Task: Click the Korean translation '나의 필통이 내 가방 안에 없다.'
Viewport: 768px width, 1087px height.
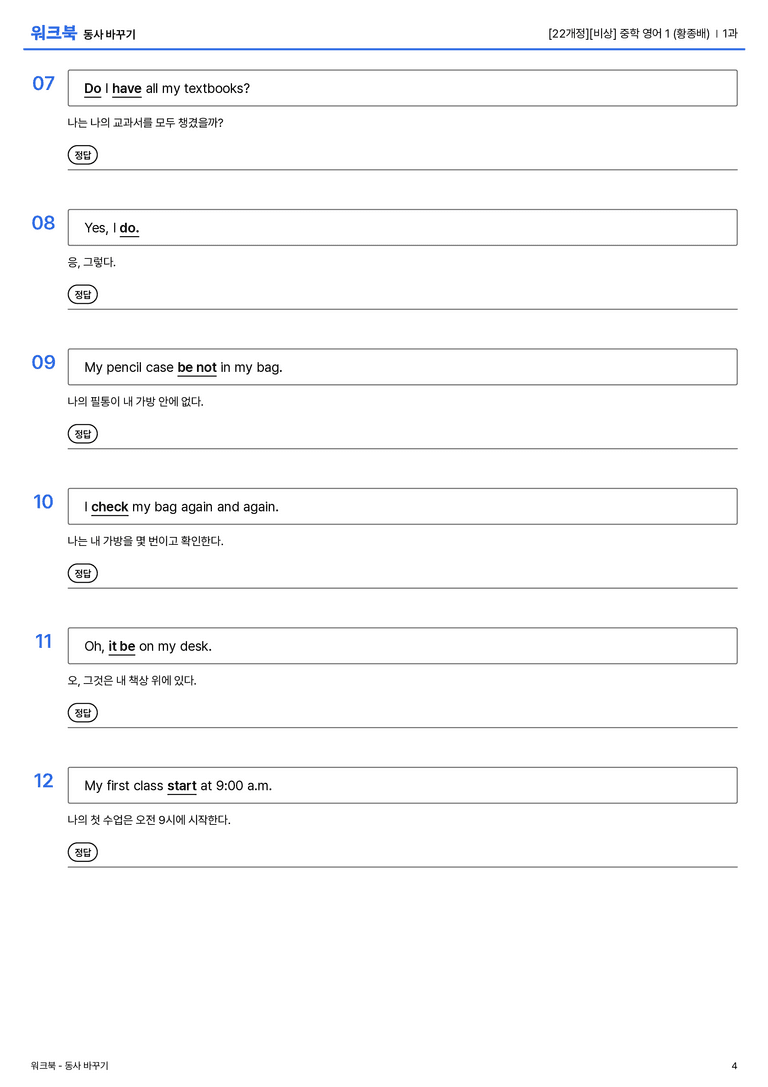Action: click(135, 401)
